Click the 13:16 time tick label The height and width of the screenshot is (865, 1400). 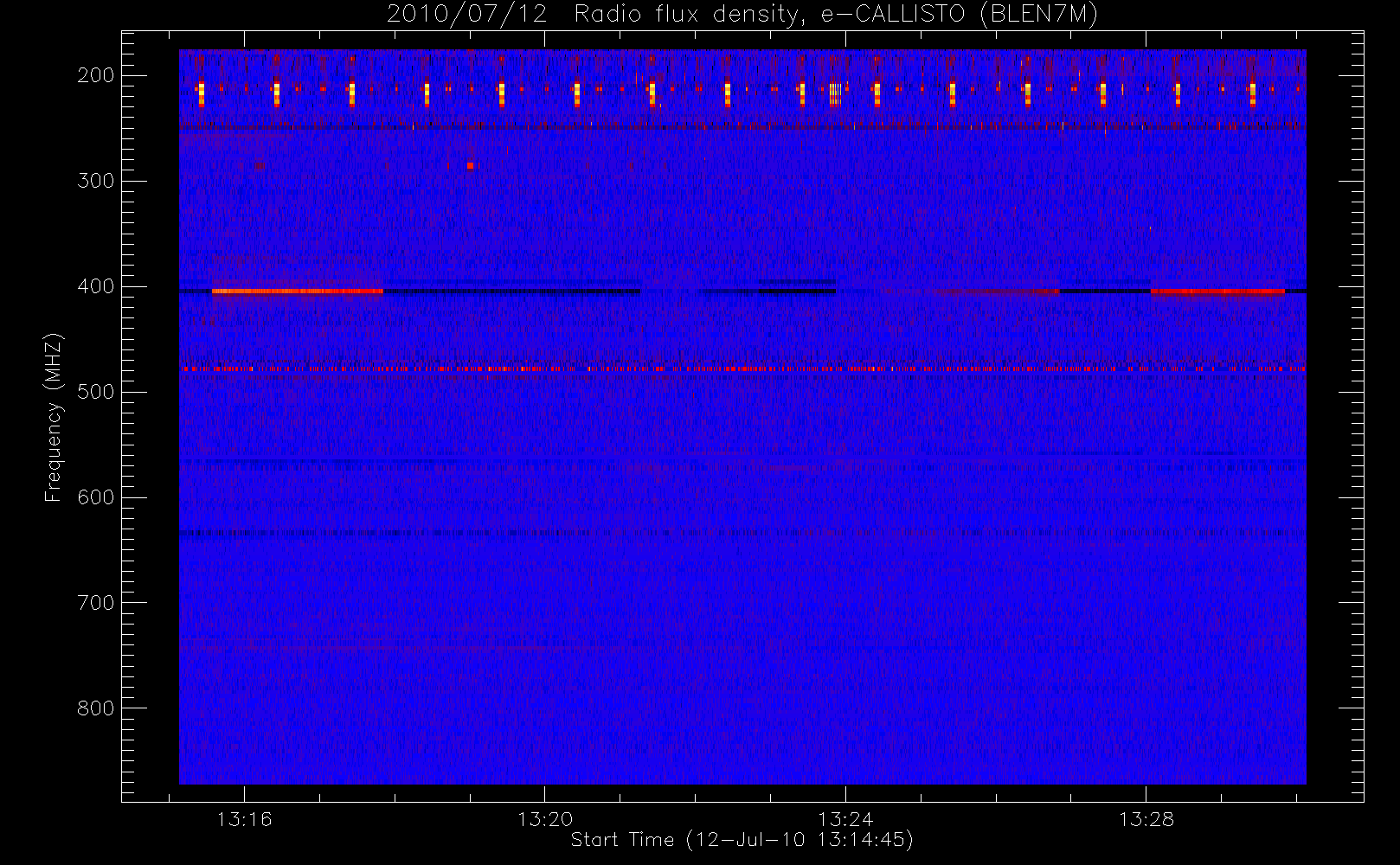click(x=244, y=819)
